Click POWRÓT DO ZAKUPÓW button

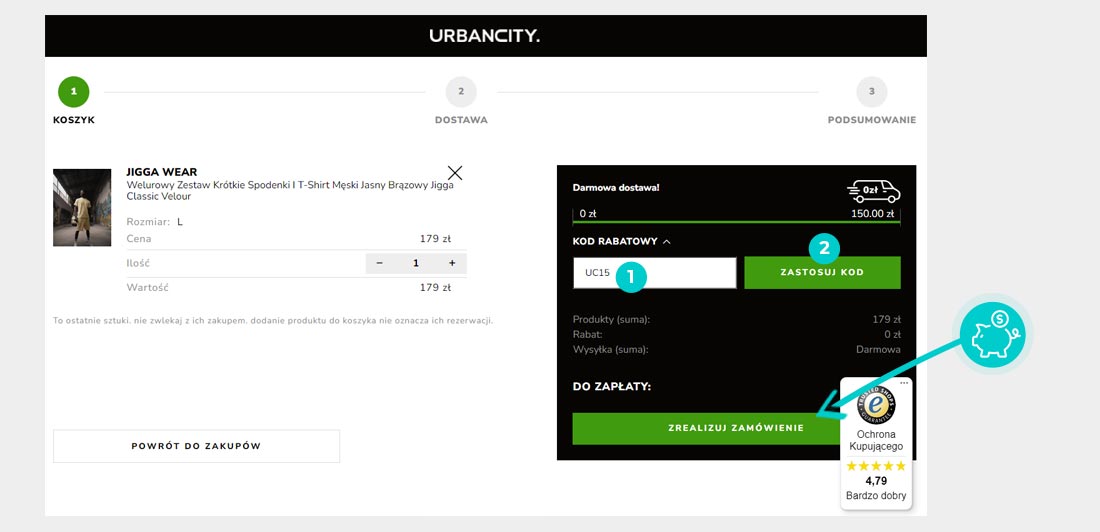tap(196, 446)
